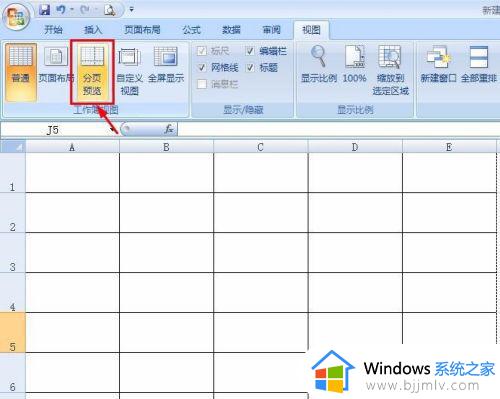This screenshot has height=399, width=500.
Task: Select column C header
Action: click(261, 147)
